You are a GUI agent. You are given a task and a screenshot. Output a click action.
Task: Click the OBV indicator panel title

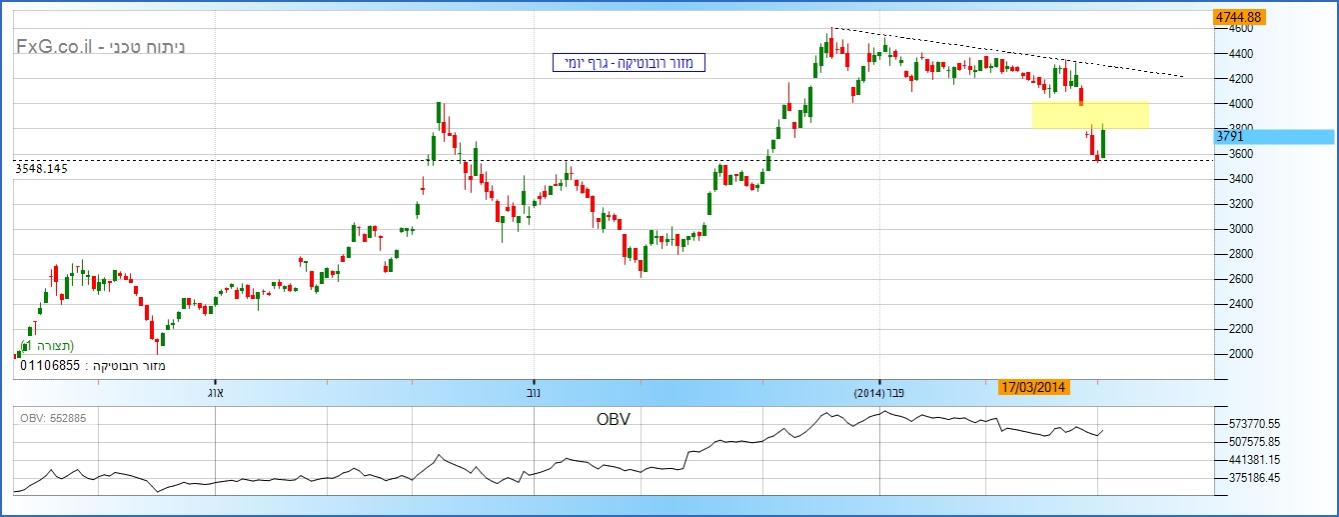pyautogui.click(x=613, y=418)
